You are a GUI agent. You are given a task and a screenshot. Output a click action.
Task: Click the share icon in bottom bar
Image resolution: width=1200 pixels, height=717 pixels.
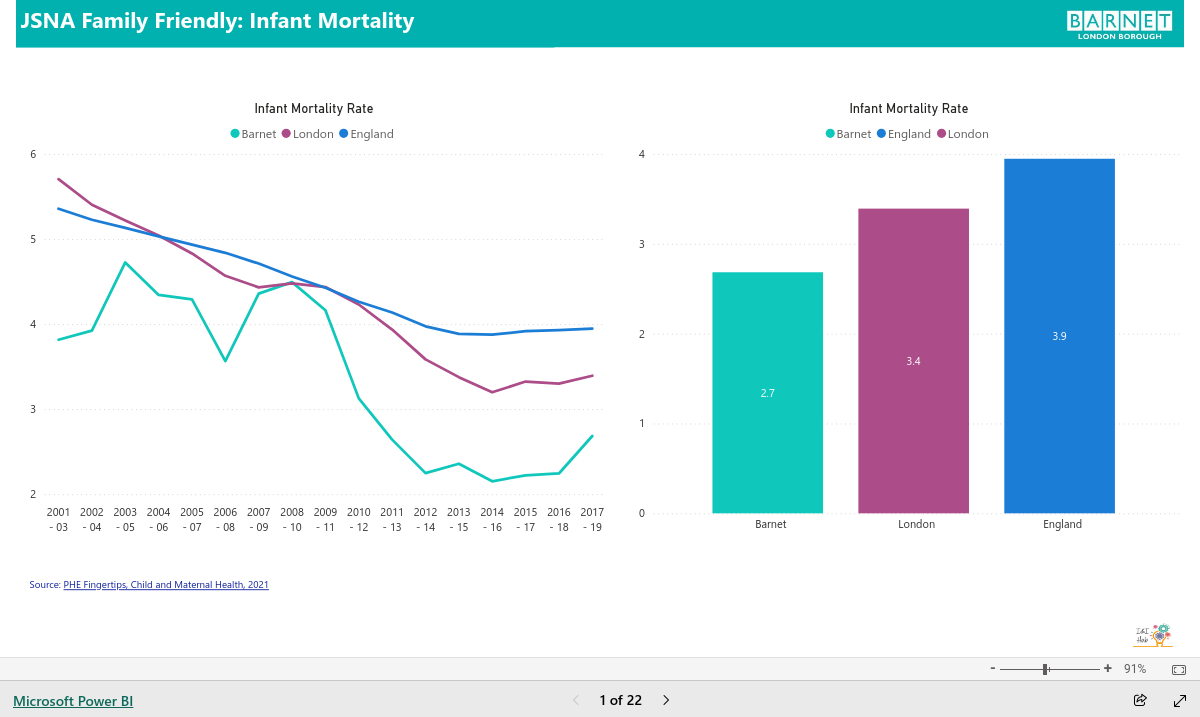coord(1140,700)
